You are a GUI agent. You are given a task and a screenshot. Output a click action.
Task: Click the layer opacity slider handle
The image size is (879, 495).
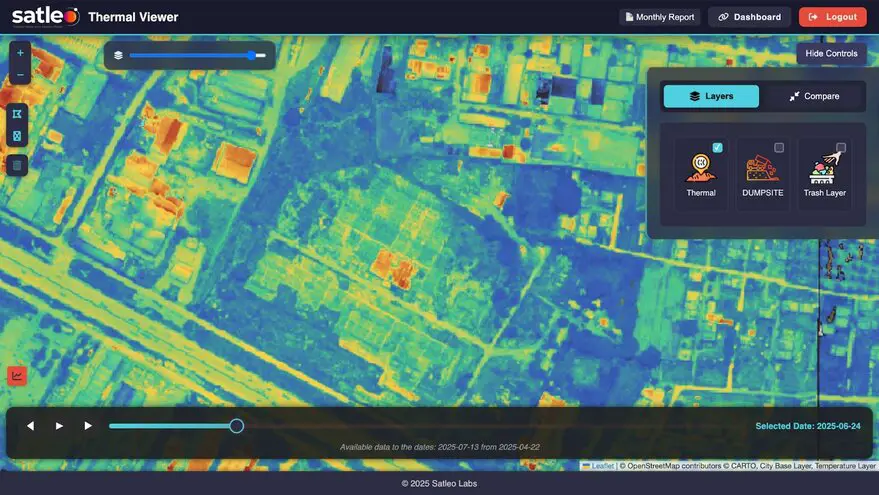pyautogui.click(x=251, y=56)
